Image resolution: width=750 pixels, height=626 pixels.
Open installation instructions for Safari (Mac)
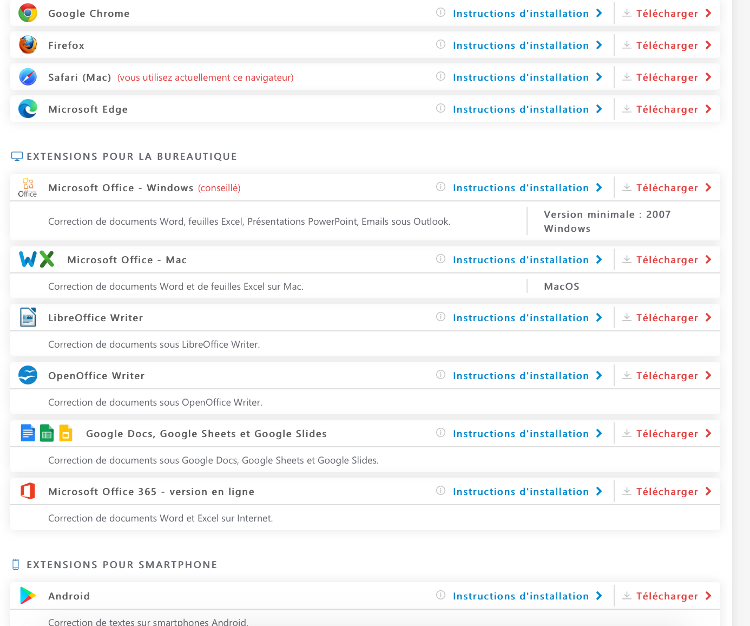(x=527, y=77)
